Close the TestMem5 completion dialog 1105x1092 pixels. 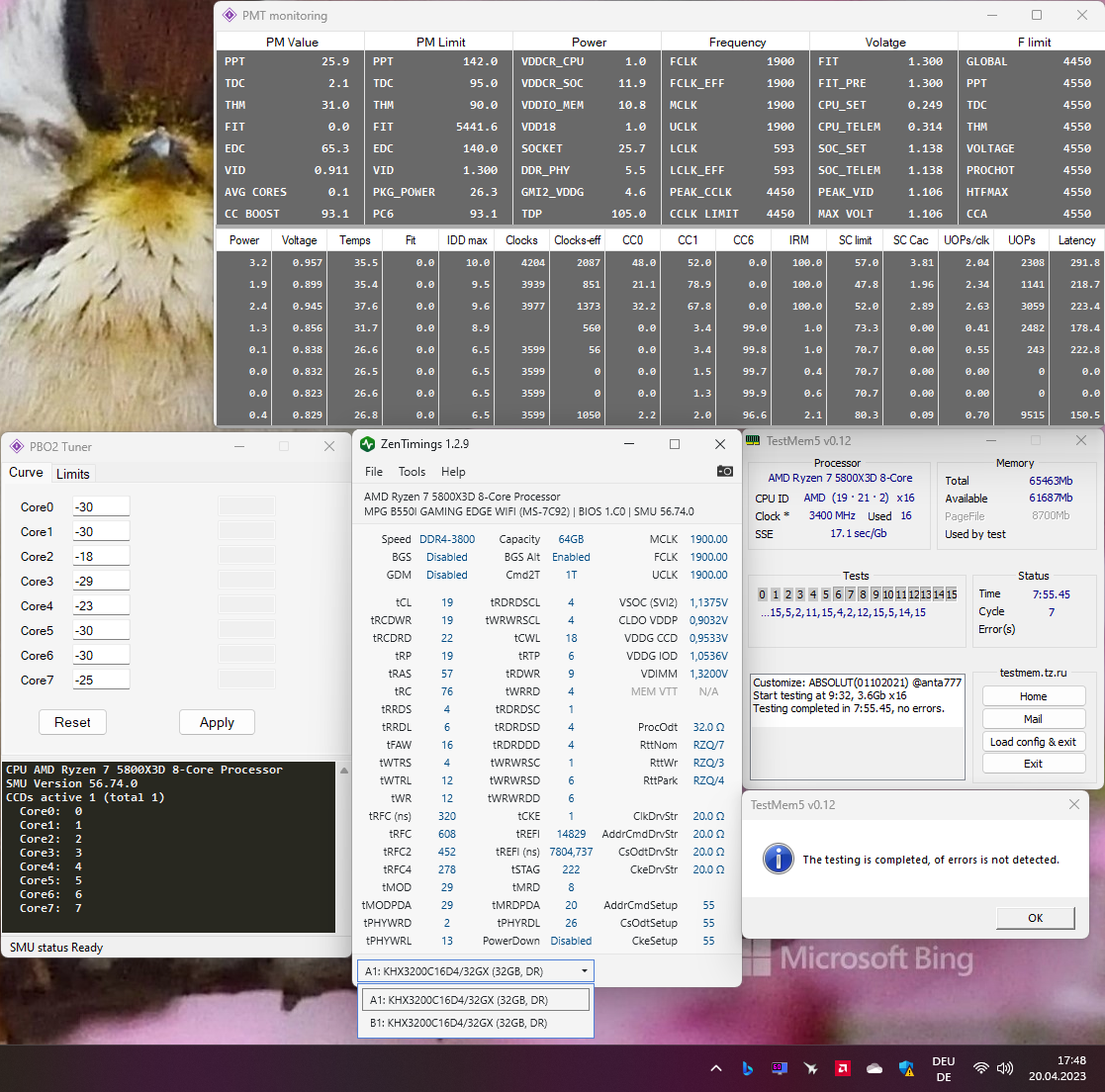point(1073,804)
